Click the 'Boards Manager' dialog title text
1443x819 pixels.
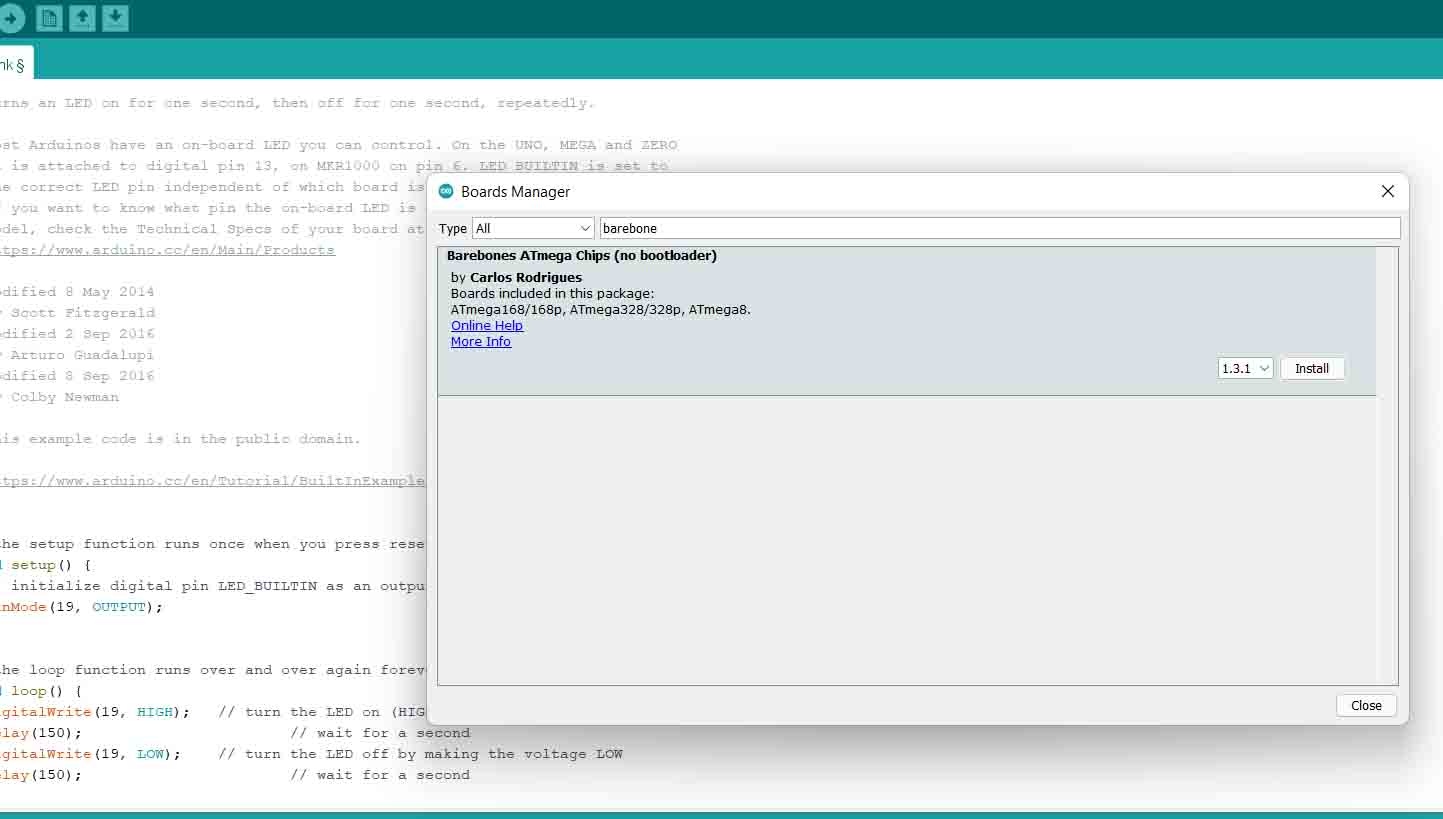tap(515, 191)
